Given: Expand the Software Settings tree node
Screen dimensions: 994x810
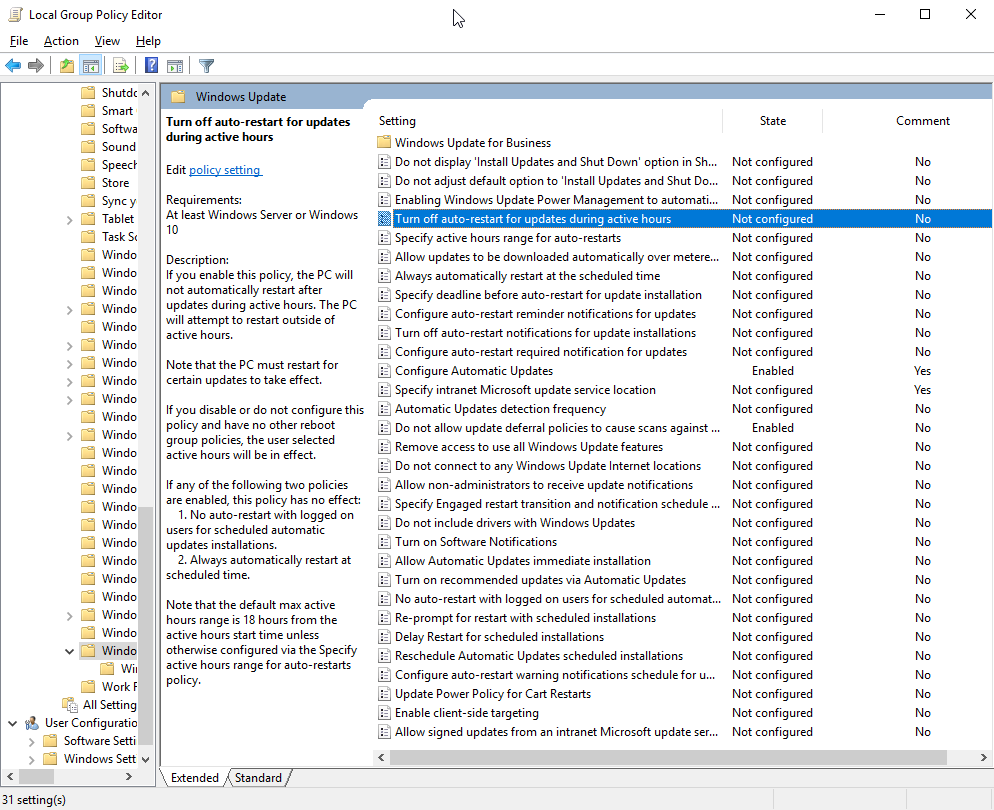Looking at the screenshot, I should tap(32, 741).
